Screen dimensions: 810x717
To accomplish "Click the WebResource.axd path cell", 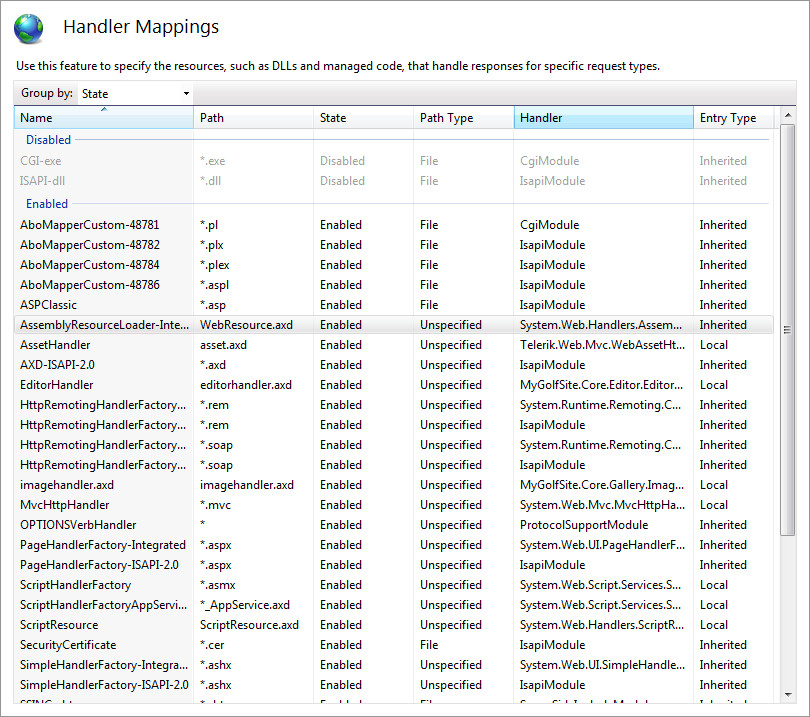I will click(246, 325).
